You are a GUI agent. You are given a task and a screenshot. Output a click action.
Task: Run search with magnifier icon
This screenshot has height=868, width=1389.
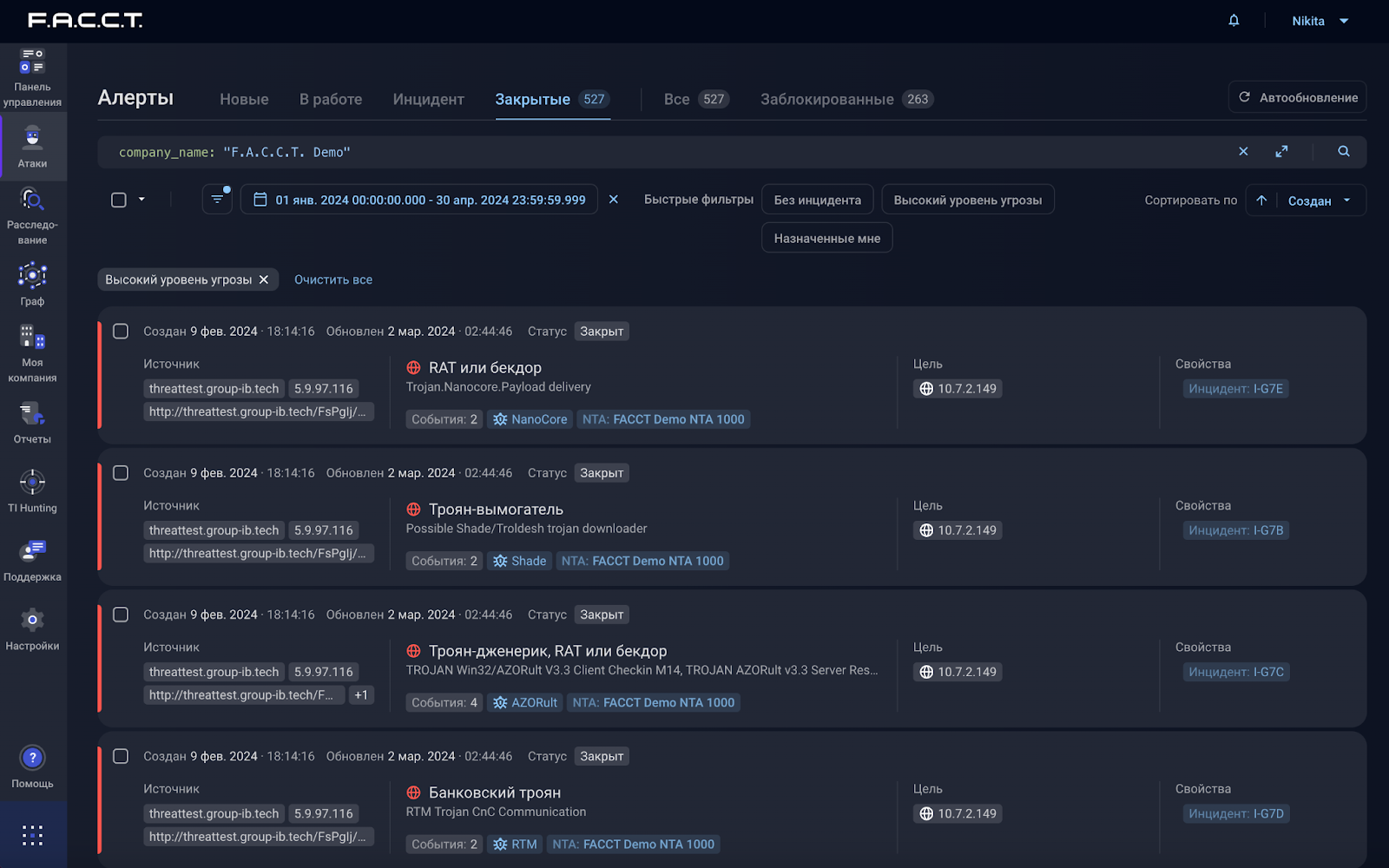pyautogui.click(x=1344, y=151)
